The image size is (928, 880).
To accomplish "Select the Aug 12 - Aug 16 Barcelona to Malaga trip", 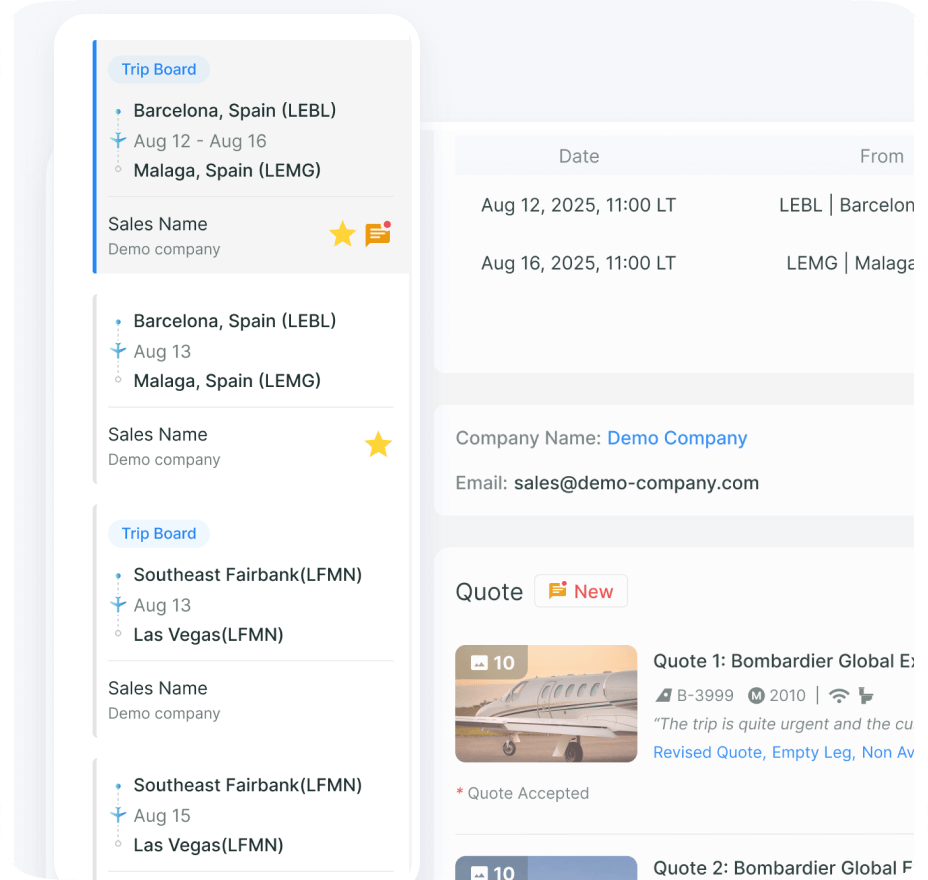I will coord(252,156).
